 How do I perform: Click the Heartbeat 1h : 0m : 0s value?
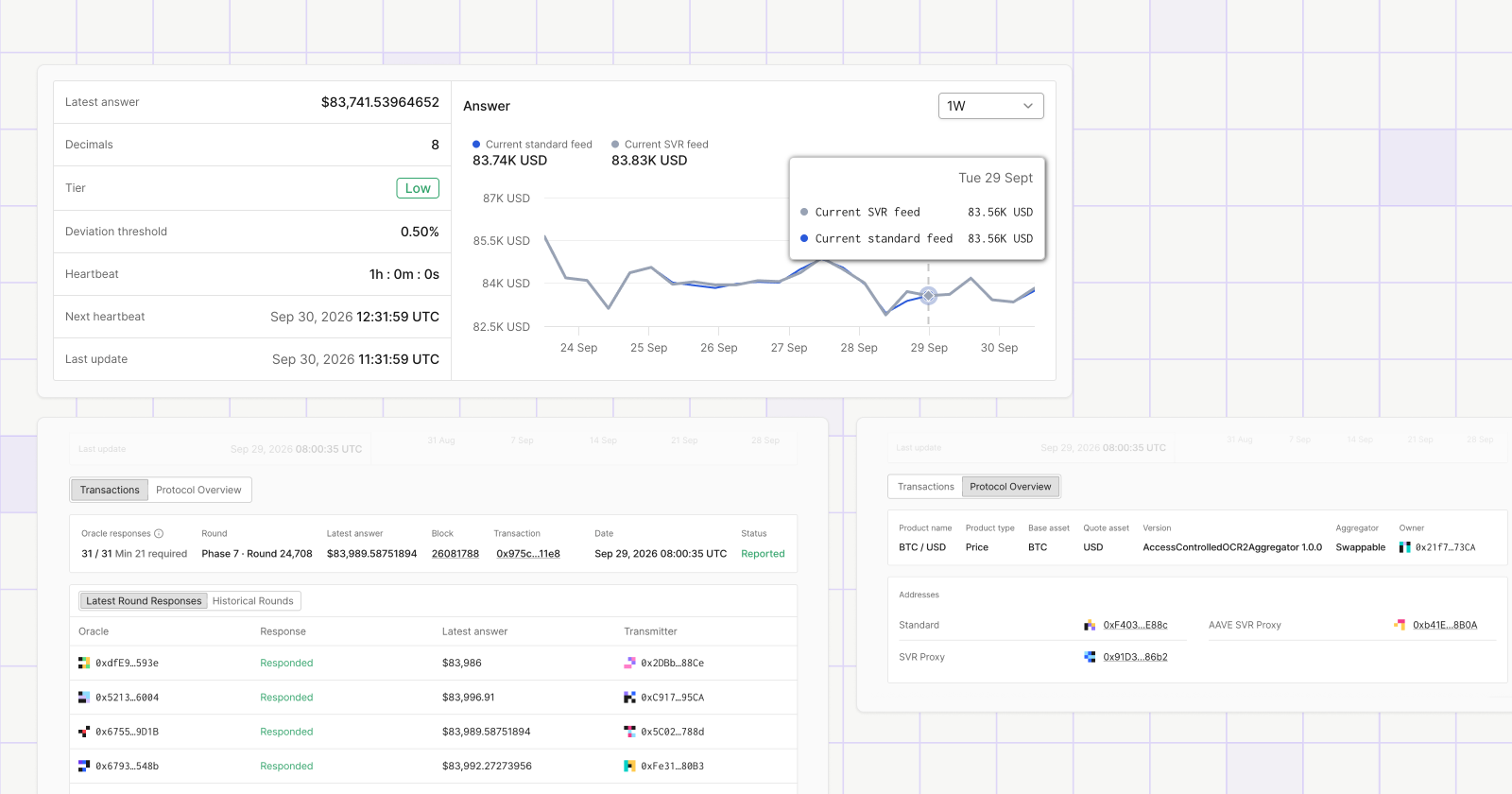pyautogui.click(x=404, y=274)
